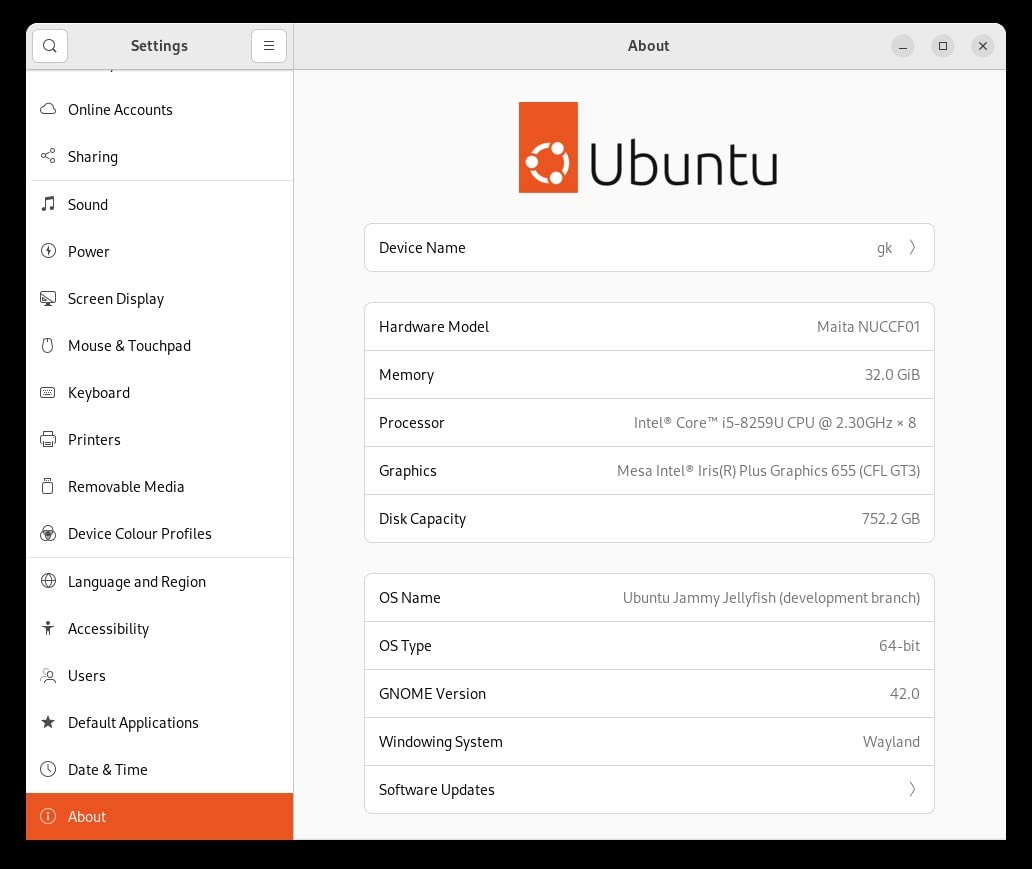The width and height of the screenshot is (1032, 869).
Task: Click the Device Colour Profiles icon
Action: (48, 533)
